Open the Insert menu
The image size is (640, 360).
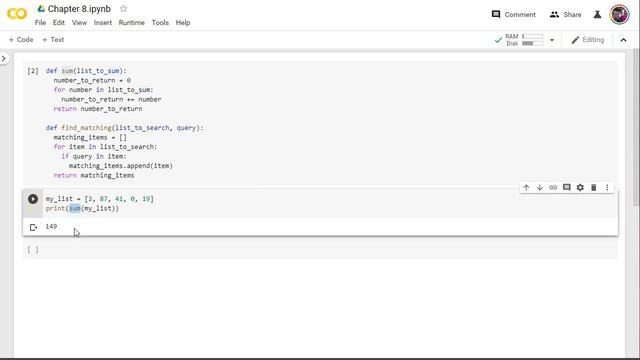coord(102,23)
